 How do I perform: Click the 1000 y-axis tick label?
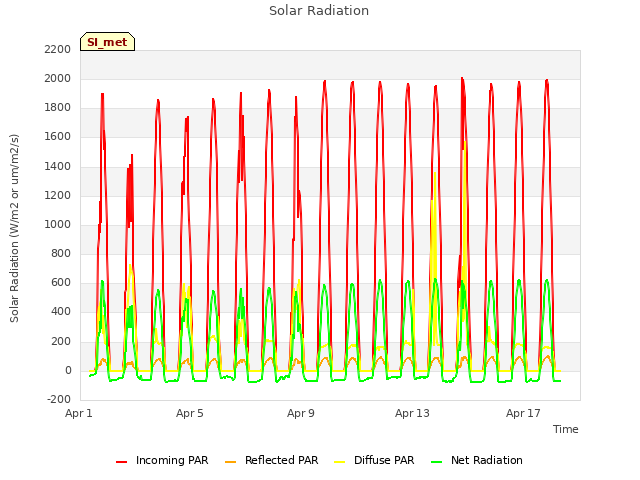tap(58, 224)
